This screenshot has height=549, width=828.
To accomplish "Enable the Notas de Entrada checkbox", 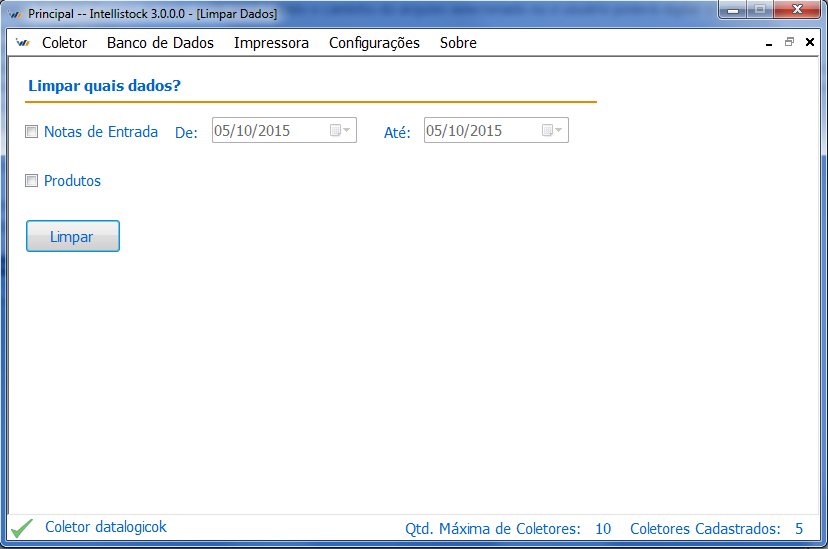I will point(32,131).
